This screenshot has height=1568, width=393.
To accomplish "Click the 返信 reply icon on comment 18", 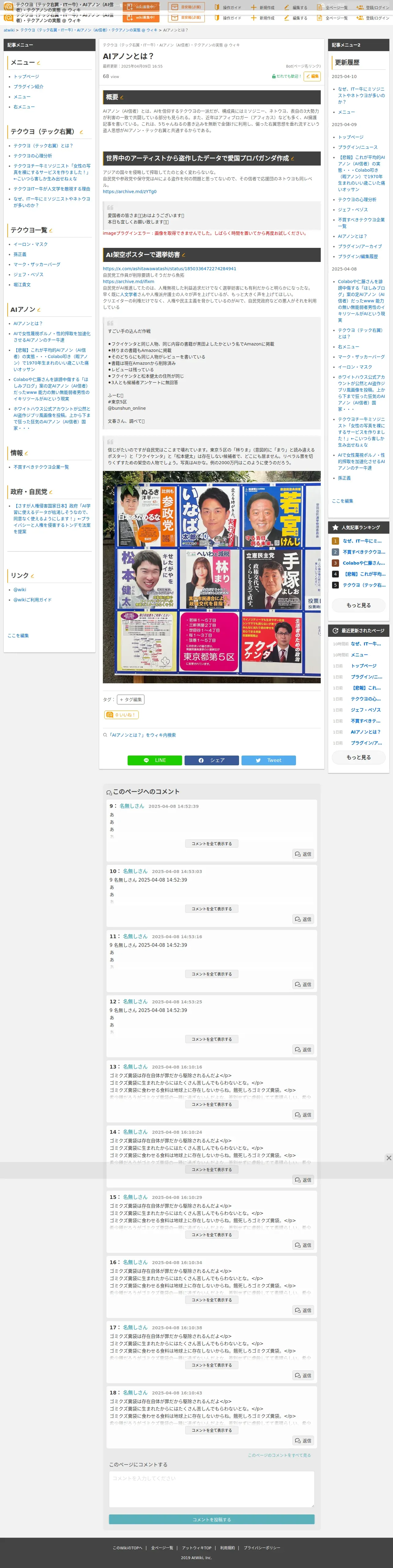I will tap(303, 1440).
